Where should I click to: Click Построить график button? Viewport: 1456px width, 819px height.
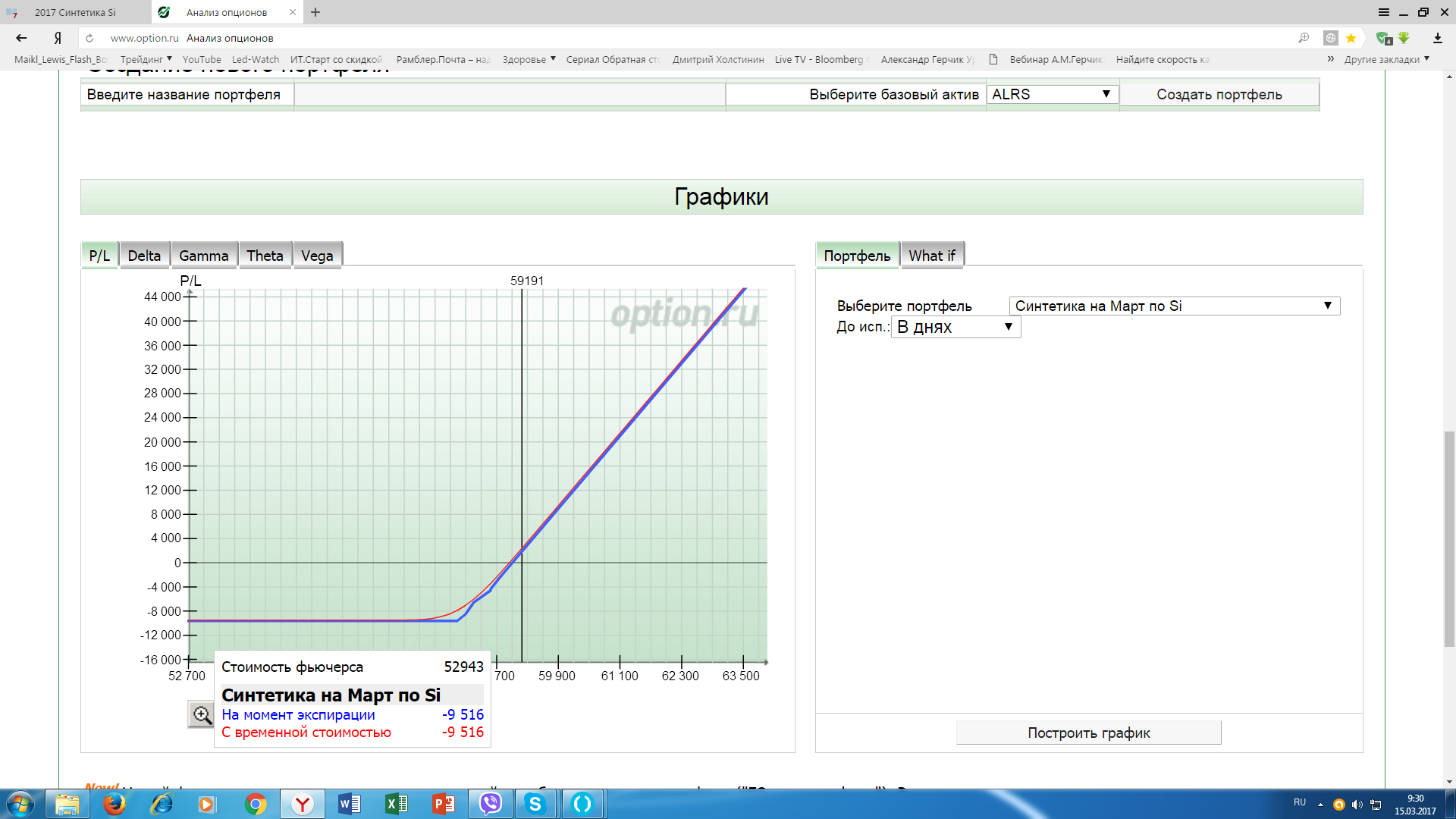[1088, 733]
